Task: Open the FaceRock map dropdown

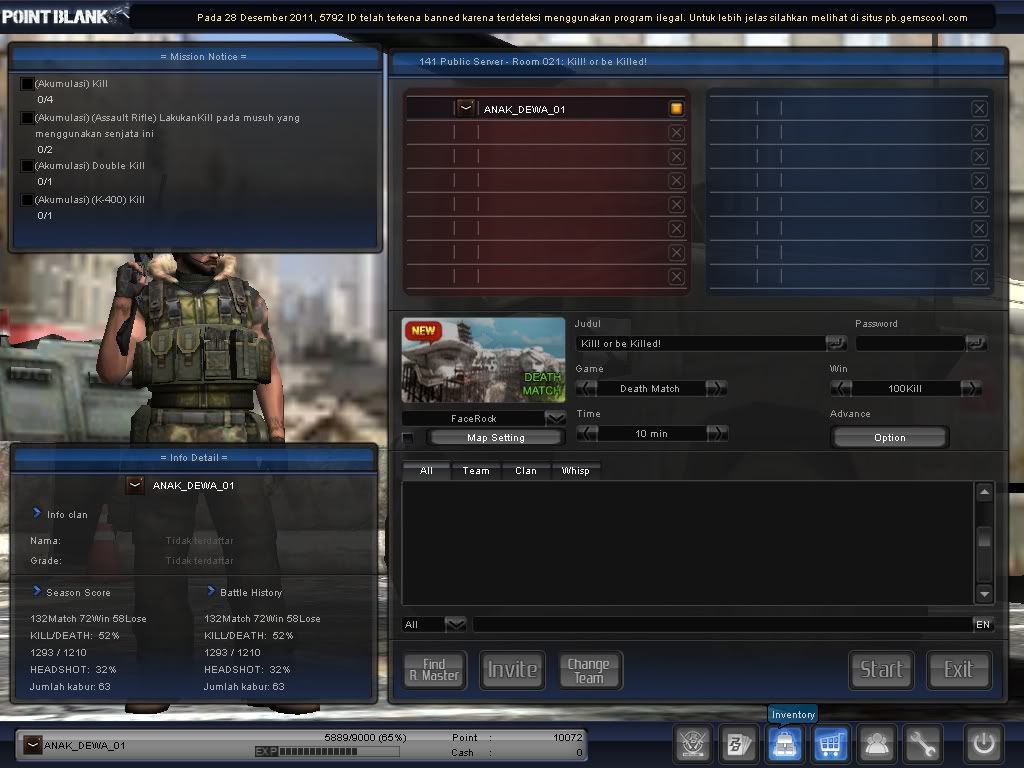Action: (555, 419)
